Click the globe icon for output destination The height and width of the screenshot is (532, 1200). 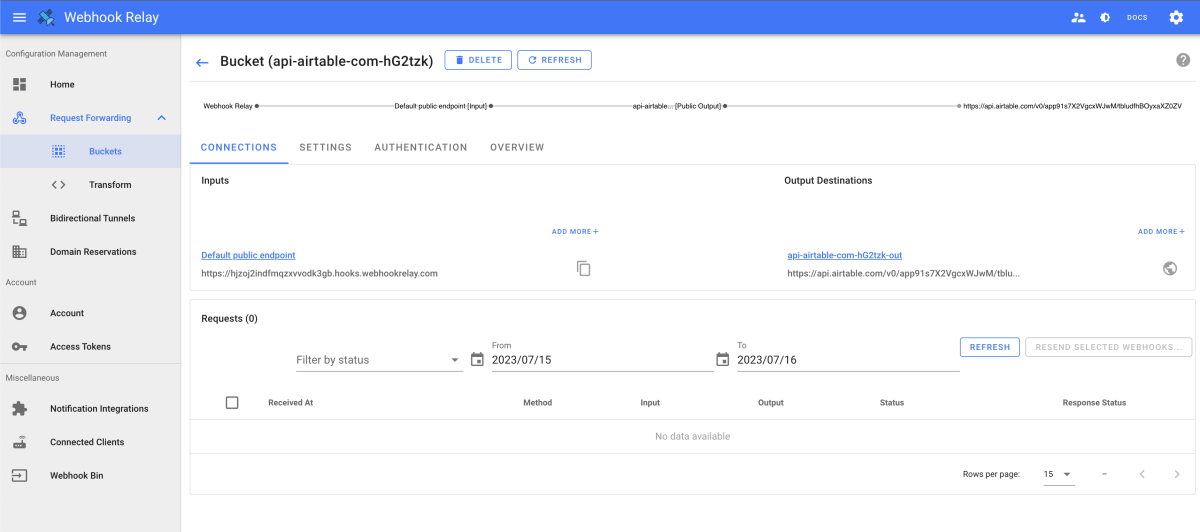(x=1170, y=268)
